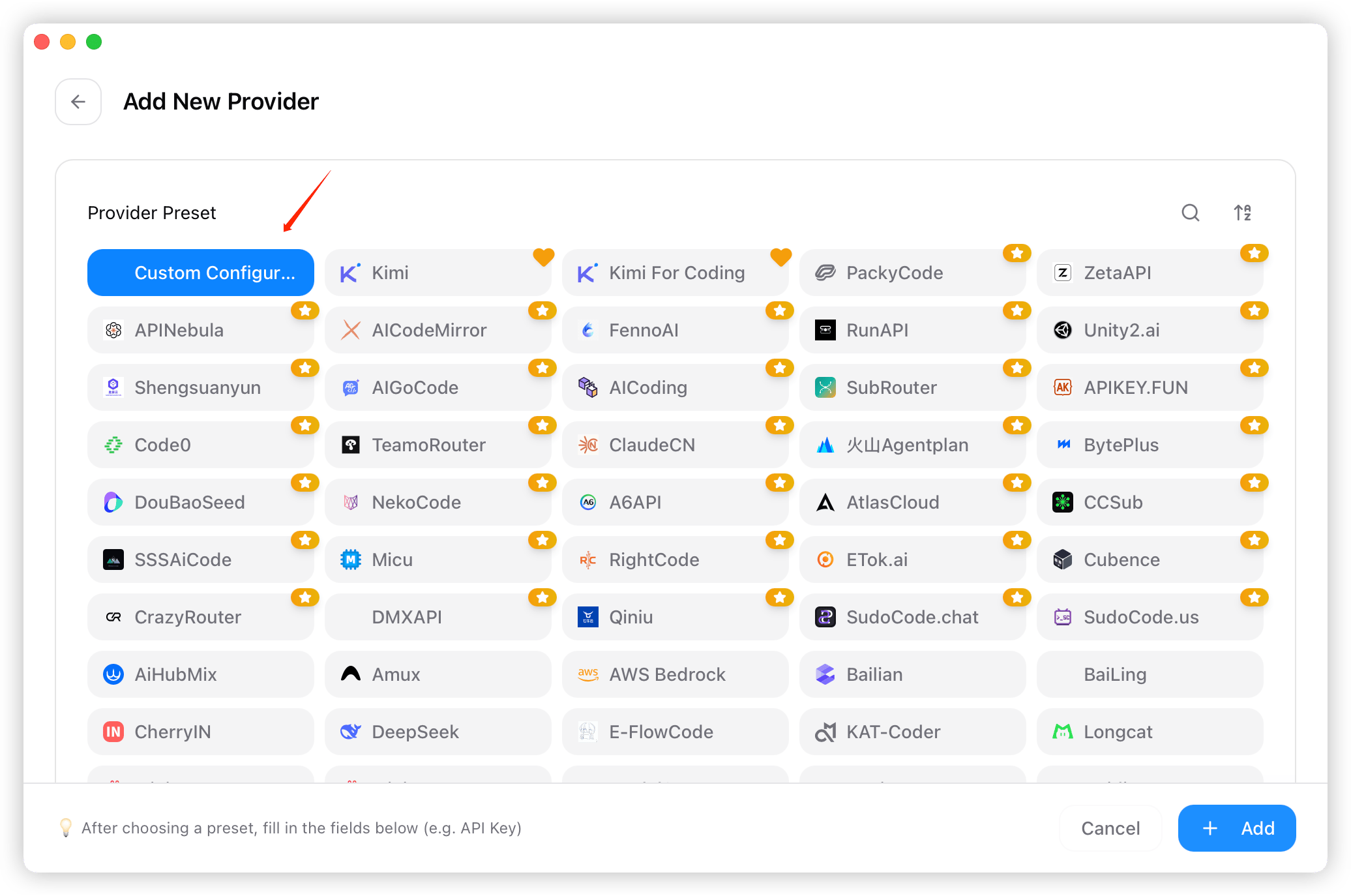Select the DMXAPI preset

tap(438, 617)
